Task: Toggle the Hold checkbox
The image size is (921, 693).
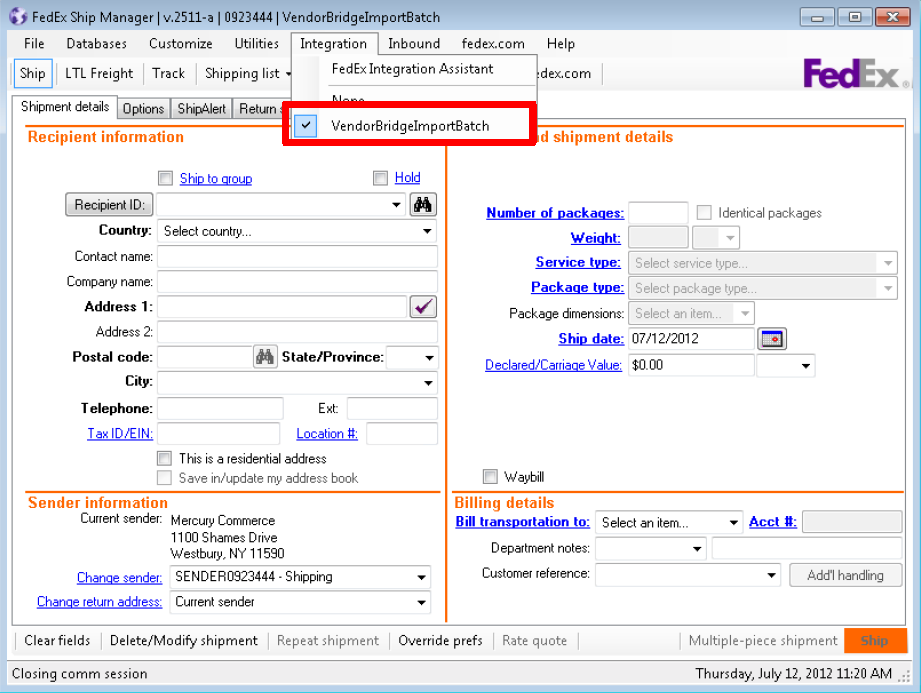Action: click(381, 177)
